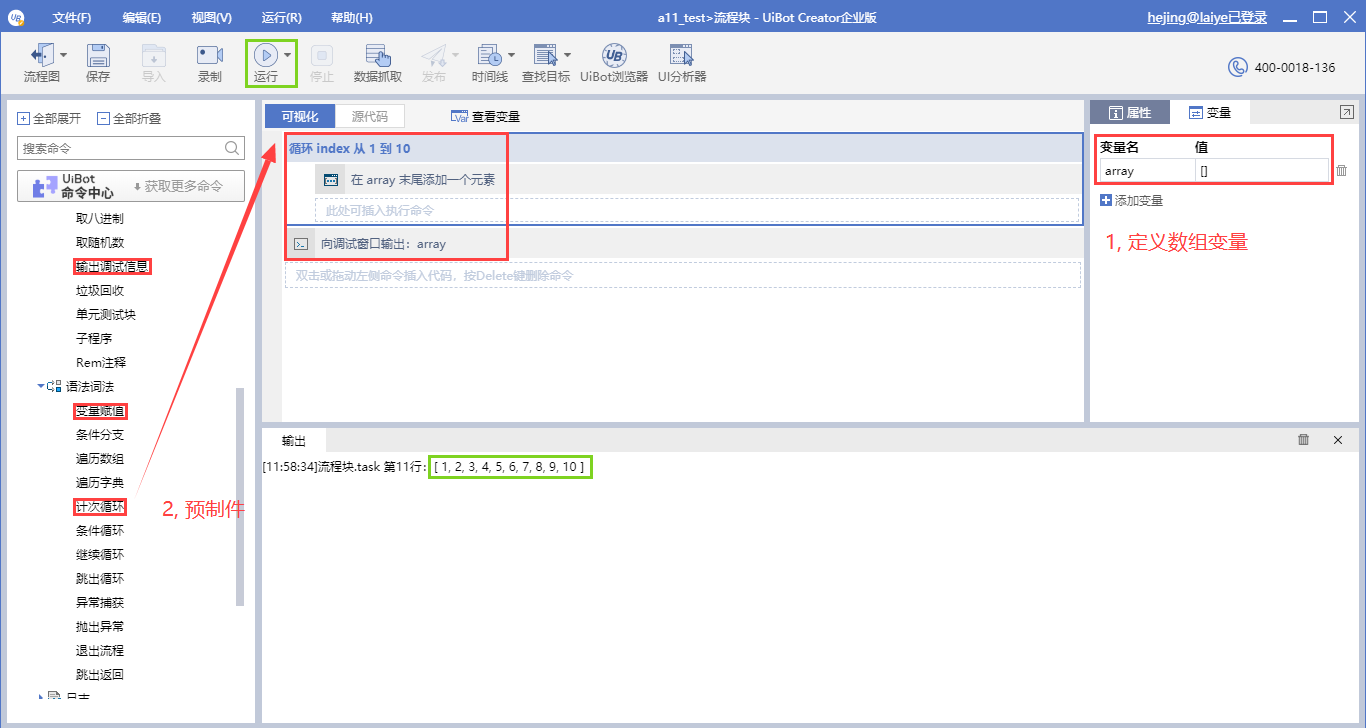Screen dimensions: 1366x728
Task: Open the Run button dropdown arrow
Action: [x=288, y=55]
